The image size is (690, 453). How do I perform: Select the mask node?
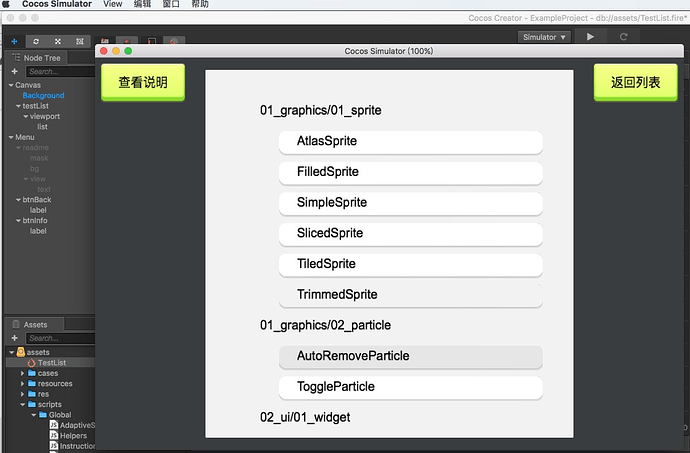39,158
